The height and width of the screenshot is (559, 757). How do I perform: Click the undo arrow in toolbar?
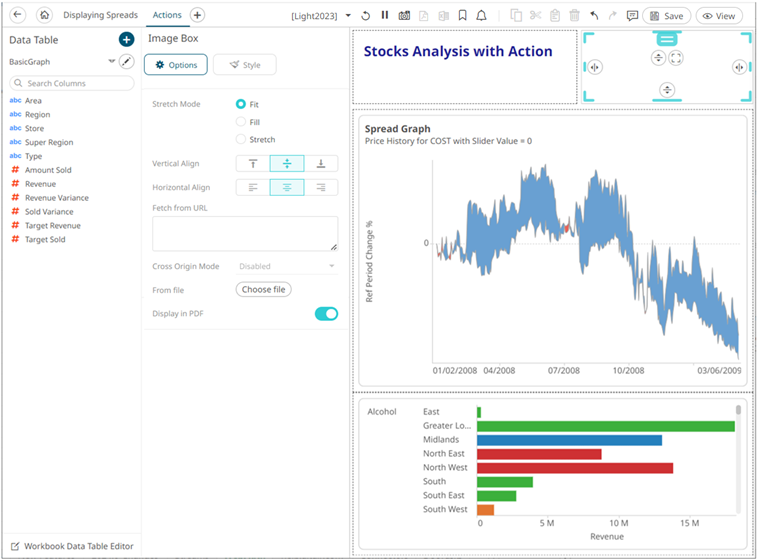pyautogui.click(x=595, y=16)
